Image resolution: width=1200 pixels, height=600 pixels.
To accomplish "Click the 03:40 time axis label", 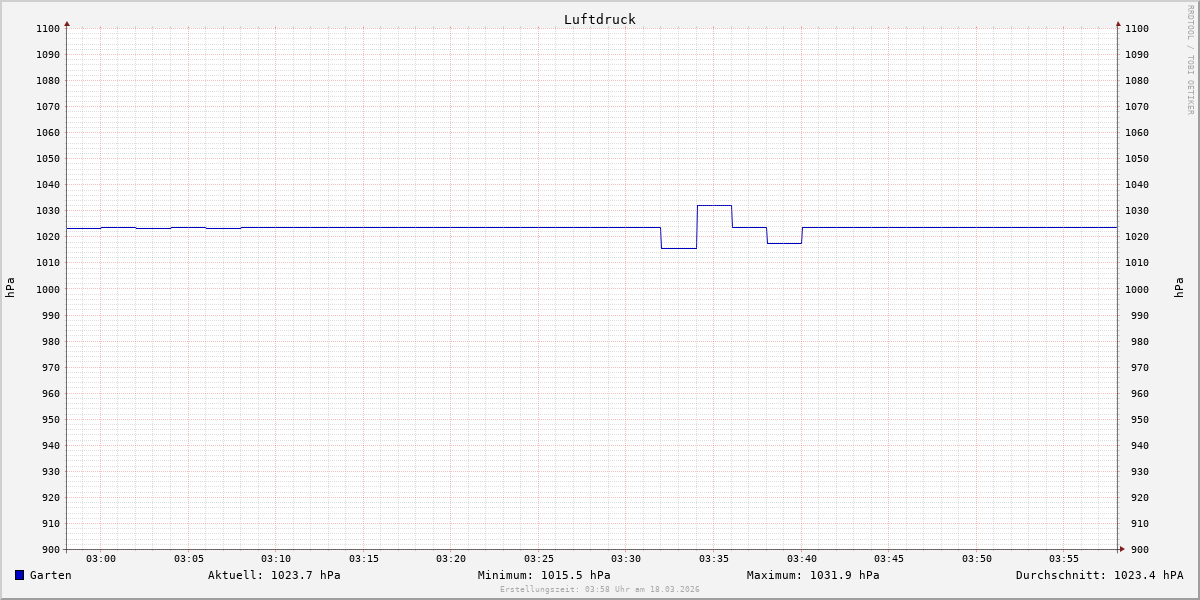I will 802,558.
